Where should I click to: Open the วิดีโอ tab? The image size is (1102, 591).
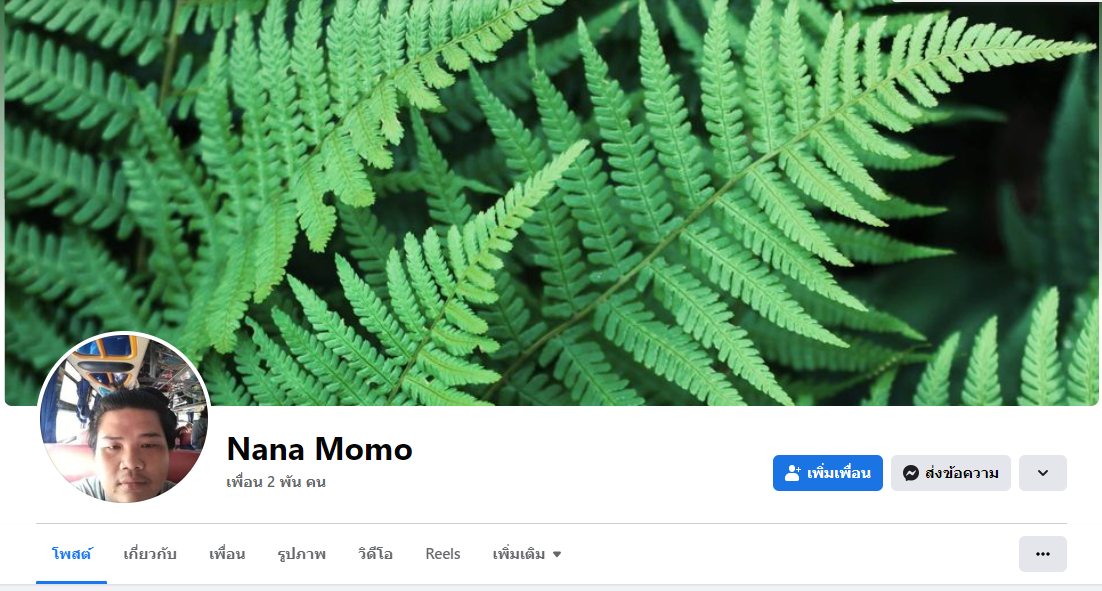pyautogui.click(x=375, y=554)
